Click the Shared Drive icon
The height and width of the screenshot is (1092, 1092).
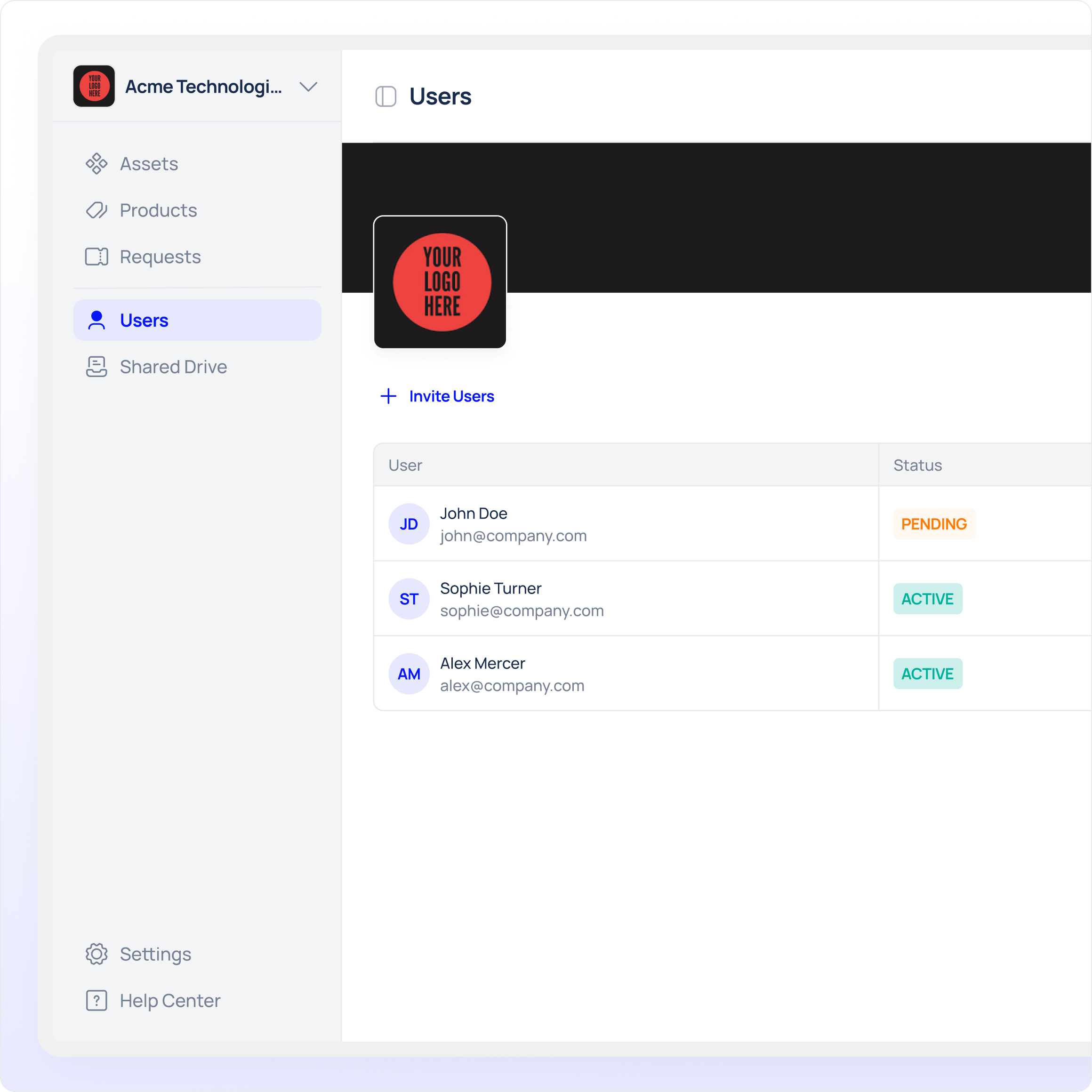pyautogui.click(x=96, y=367)
